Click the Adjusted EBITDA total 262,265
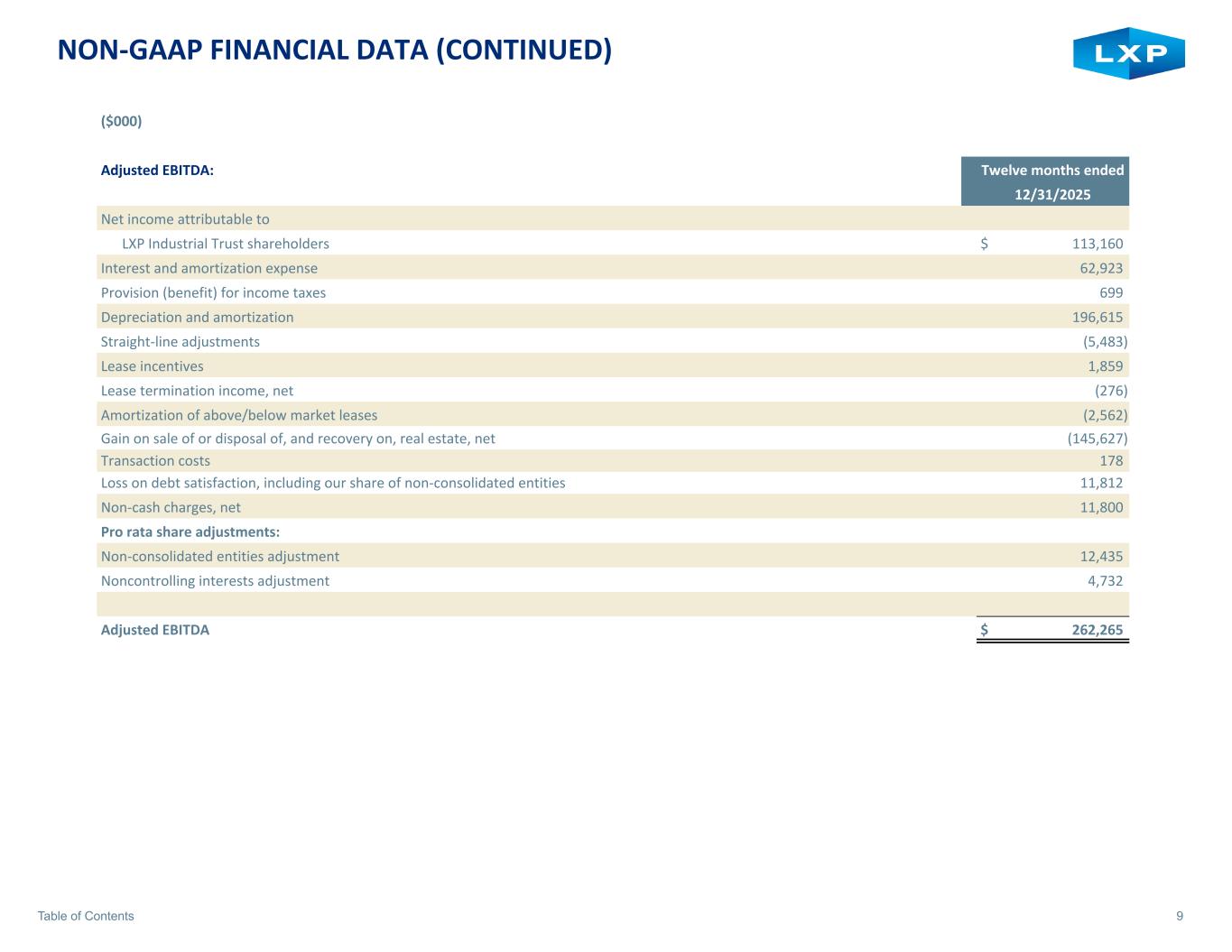 click(1097, 630)
